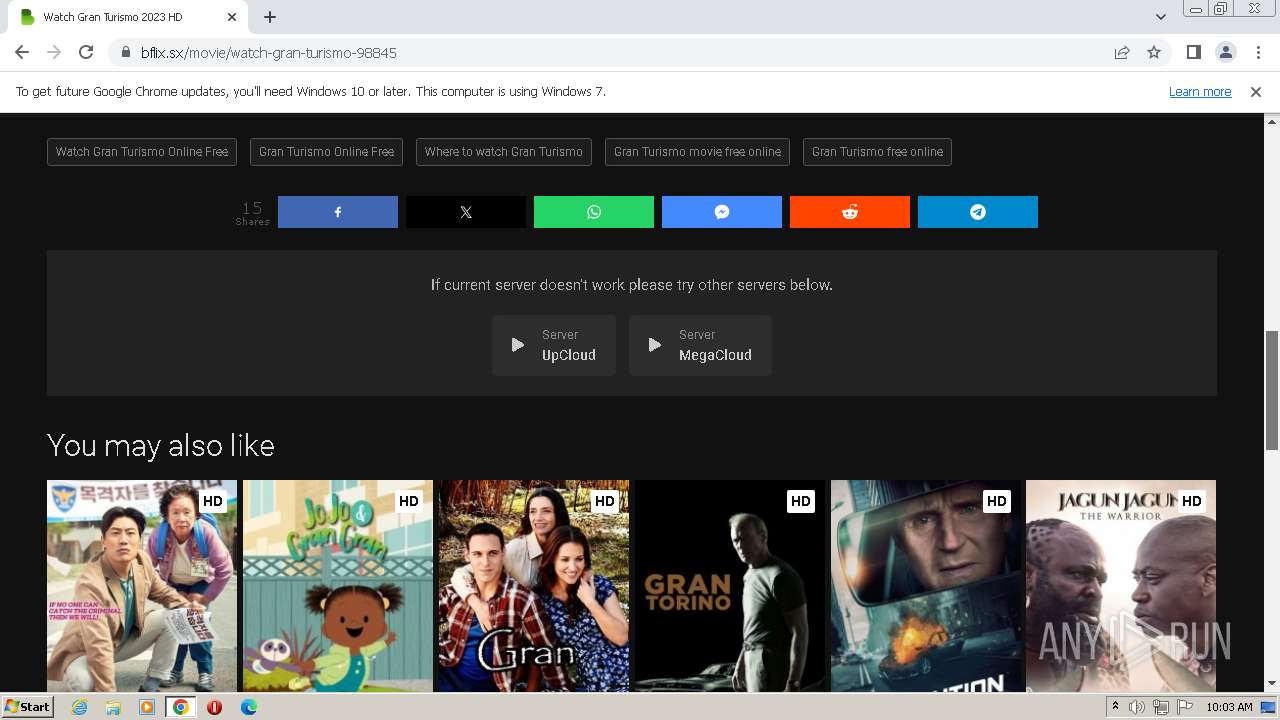Show hidden system tray icons arrow
The image size is (1280, 720).
click(x=1115, y=707)
